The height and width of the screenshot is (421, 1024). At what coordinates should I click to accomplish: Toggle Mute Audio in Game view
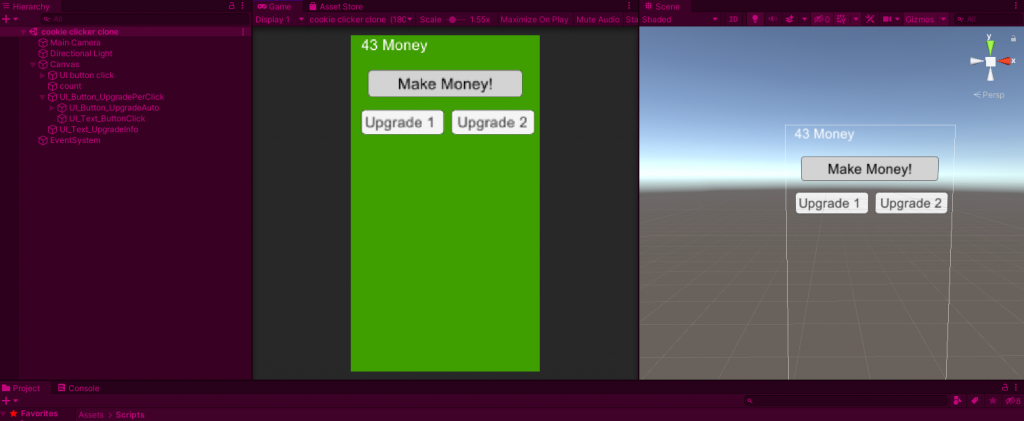(x=598, y=19)
